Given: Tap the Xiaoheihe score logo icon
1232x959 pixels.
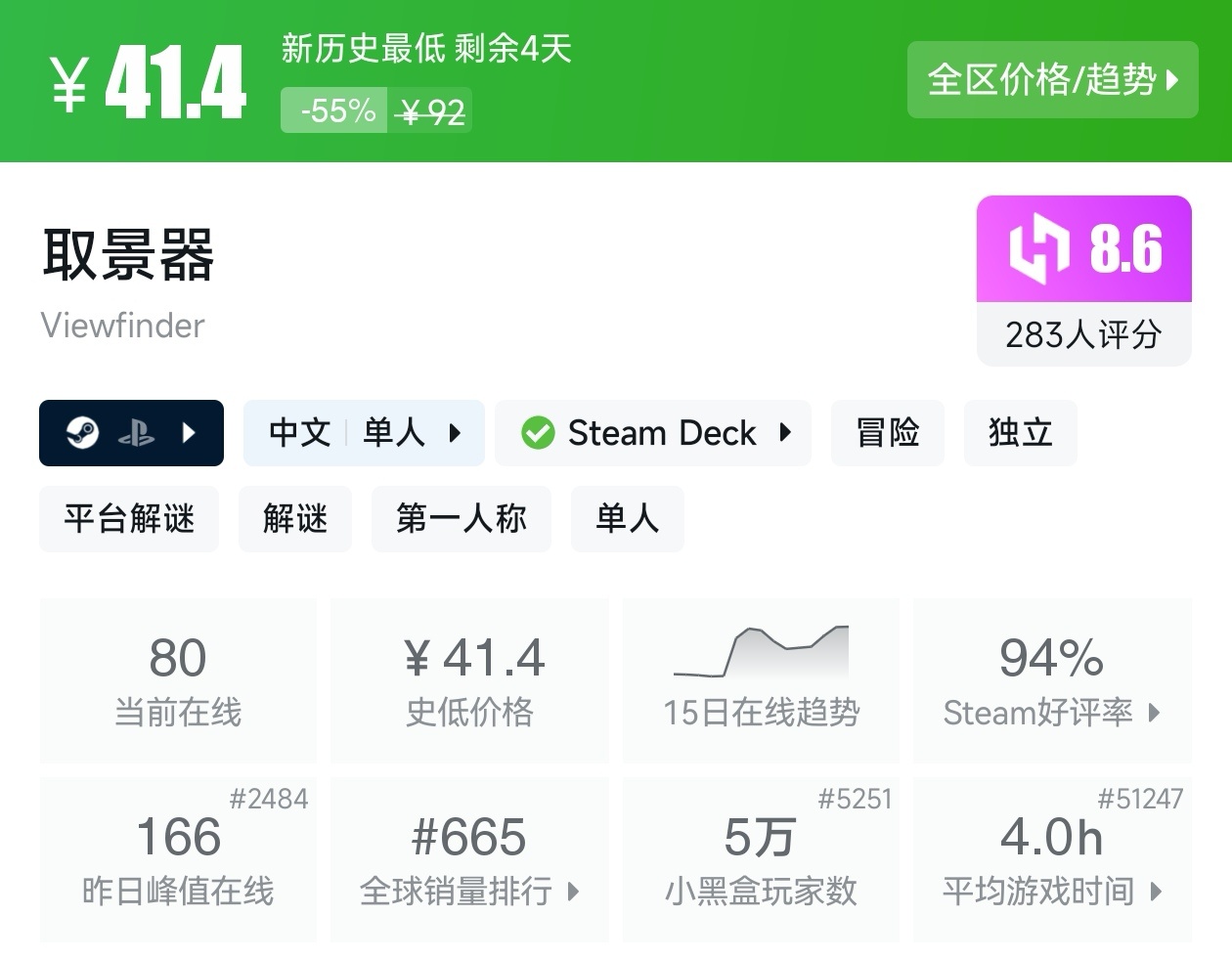Looking at the screenshot, I should pos(1037,248).
